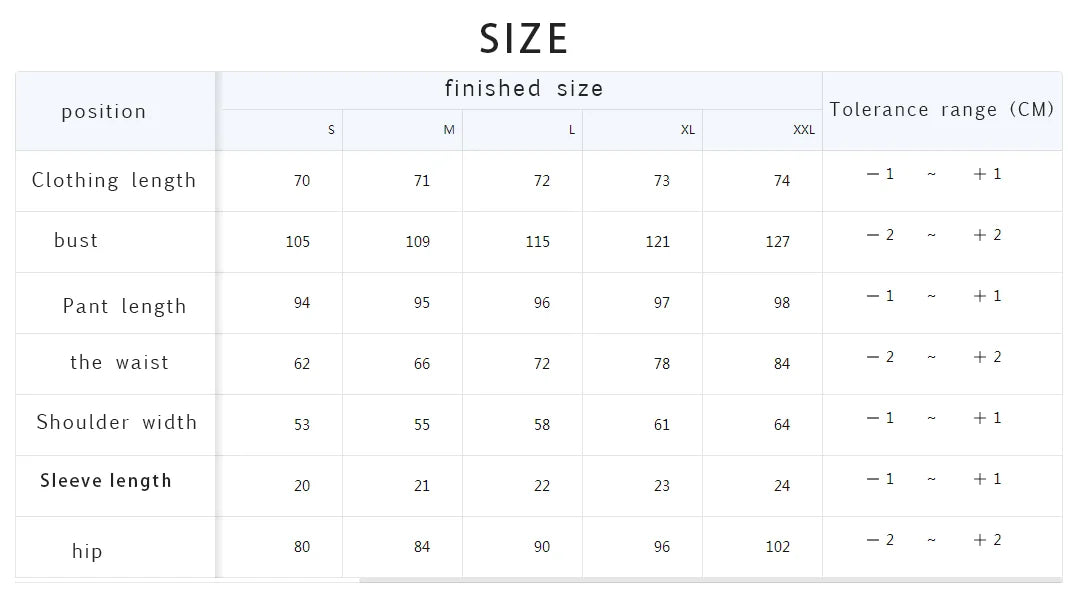This screenshot has width=1080, height=604.
Task: Click the bust value 105 for S
Action: coord(298,242)
